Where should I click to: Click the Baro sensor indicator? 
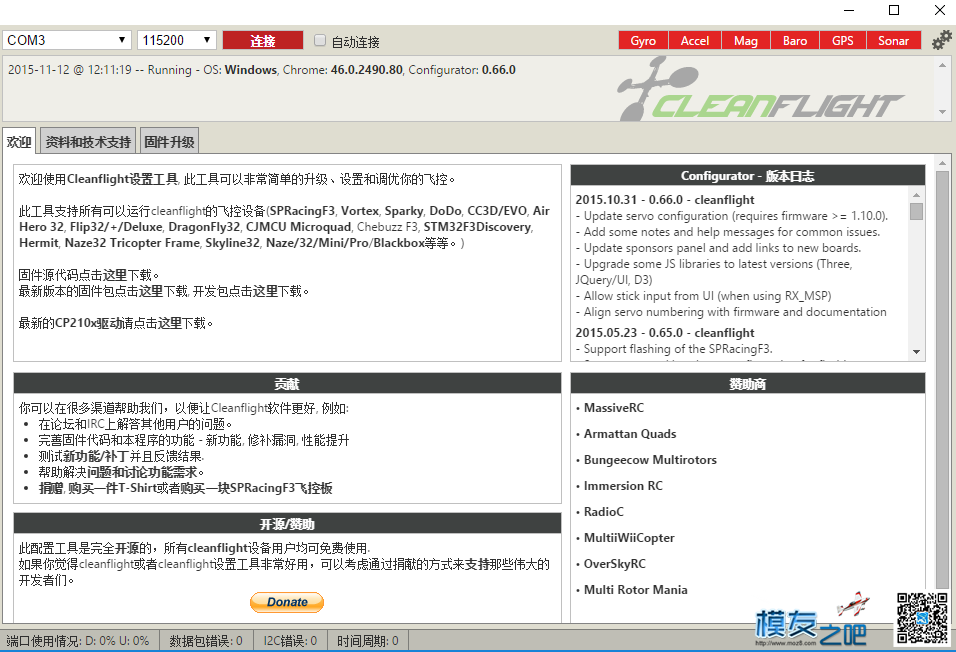coord(795,40)
